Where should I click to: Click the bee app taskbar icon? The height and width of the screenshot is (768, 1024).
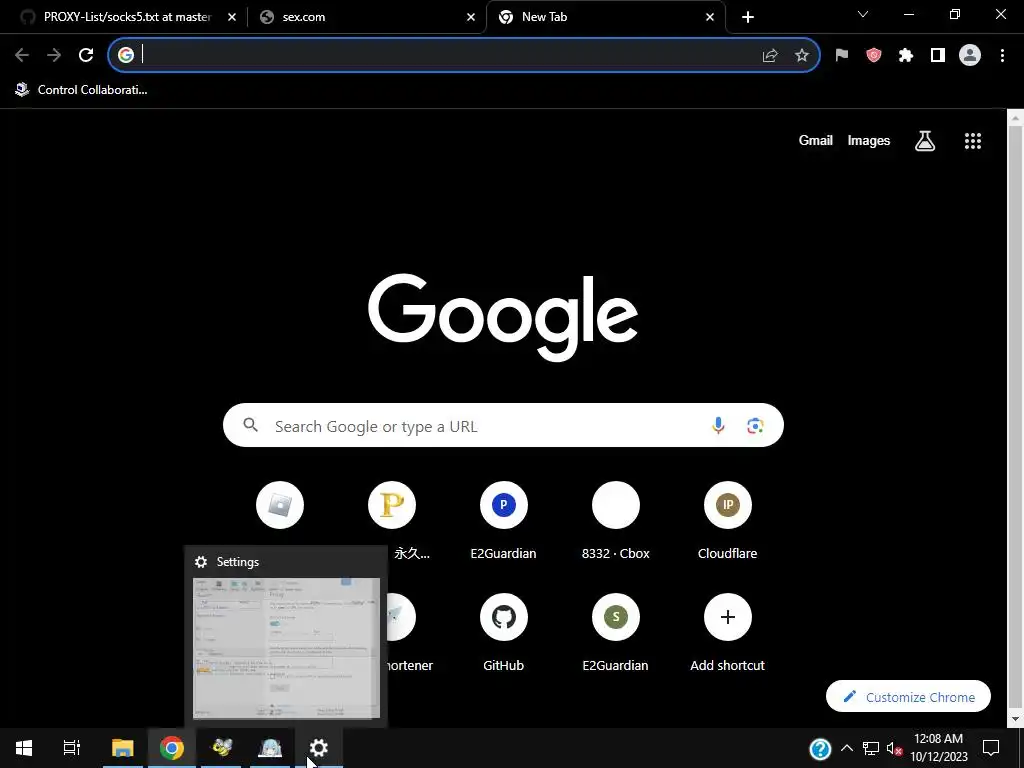(x=221, y=748)
